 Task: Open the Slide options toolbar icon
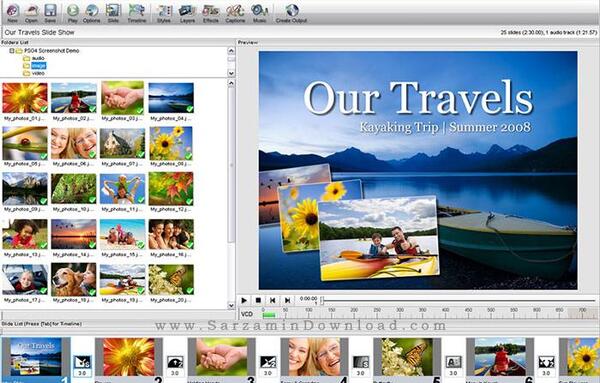pos(113,13)
